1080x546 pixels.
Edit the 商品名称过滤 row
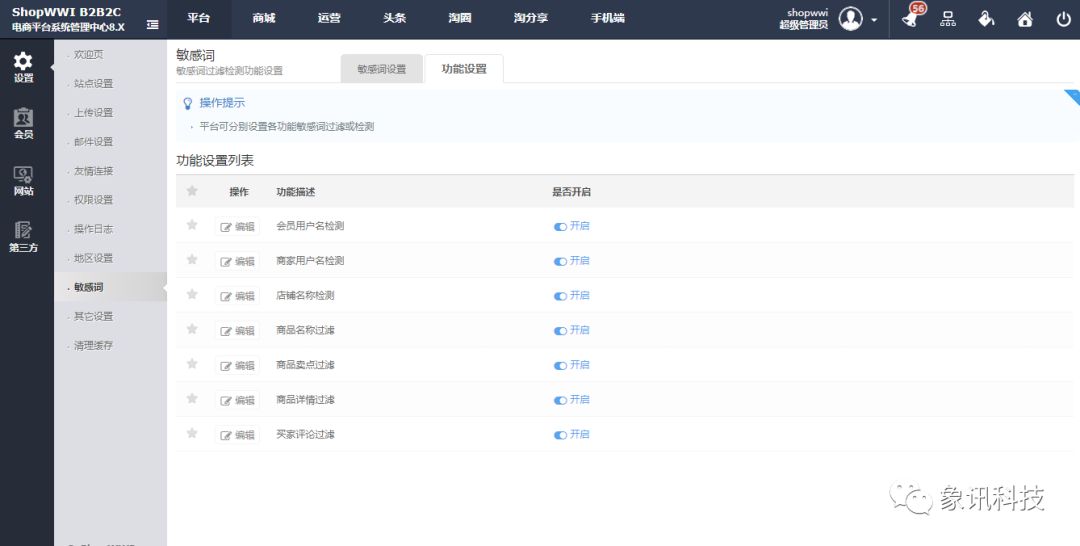click(238, 331)
